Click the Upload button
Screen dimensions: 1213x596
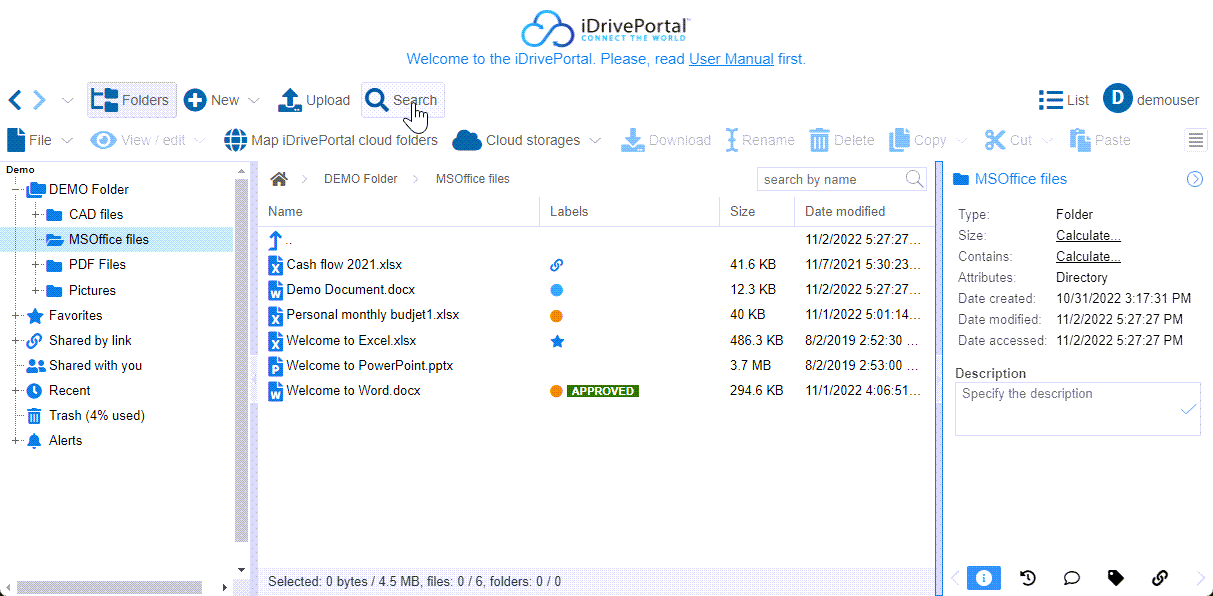click(x=314, y=100)
